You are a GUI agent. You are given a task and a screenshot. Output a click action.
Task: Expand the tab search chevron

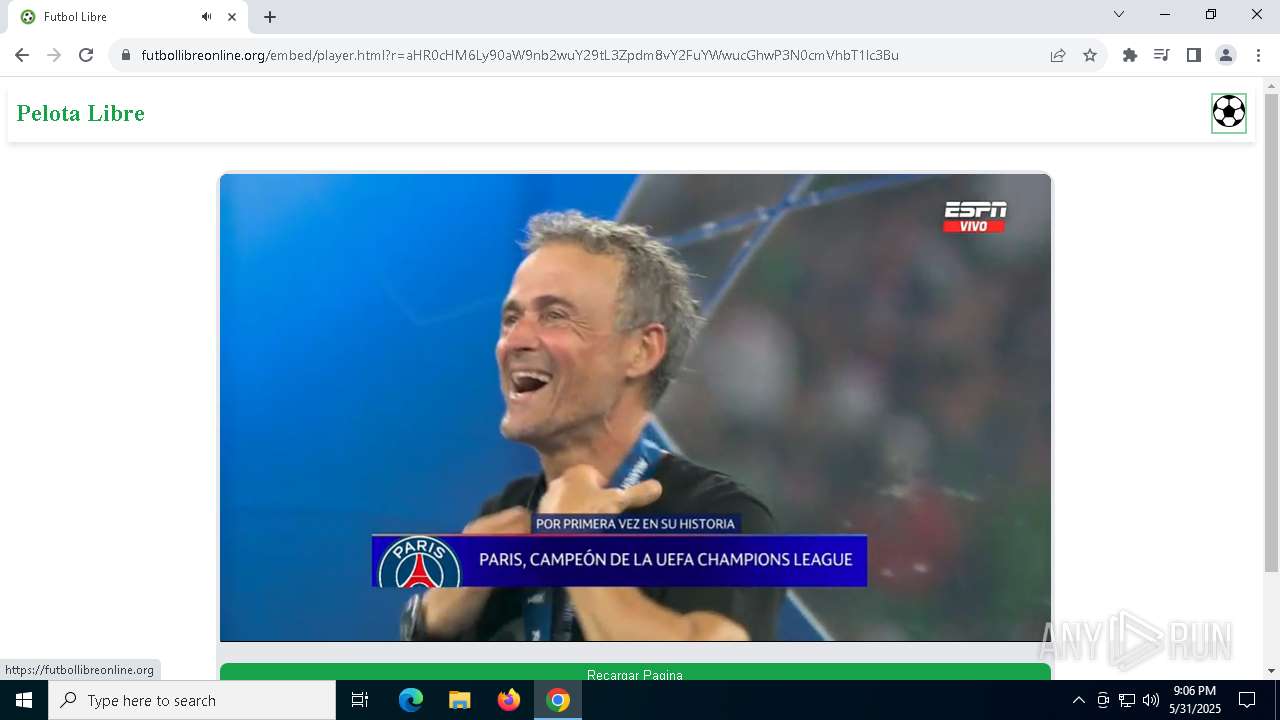tap(1119, 15)
